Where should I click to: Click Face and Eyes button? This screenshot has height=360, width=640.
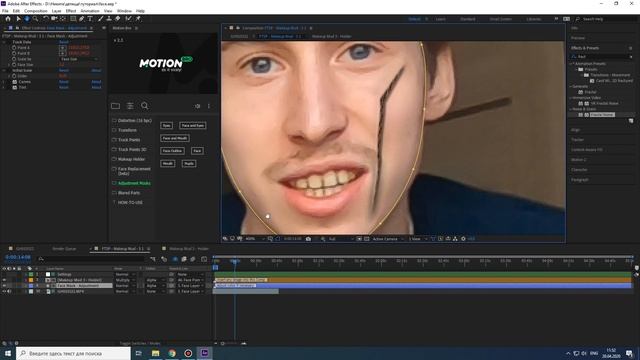pos(193,126)
